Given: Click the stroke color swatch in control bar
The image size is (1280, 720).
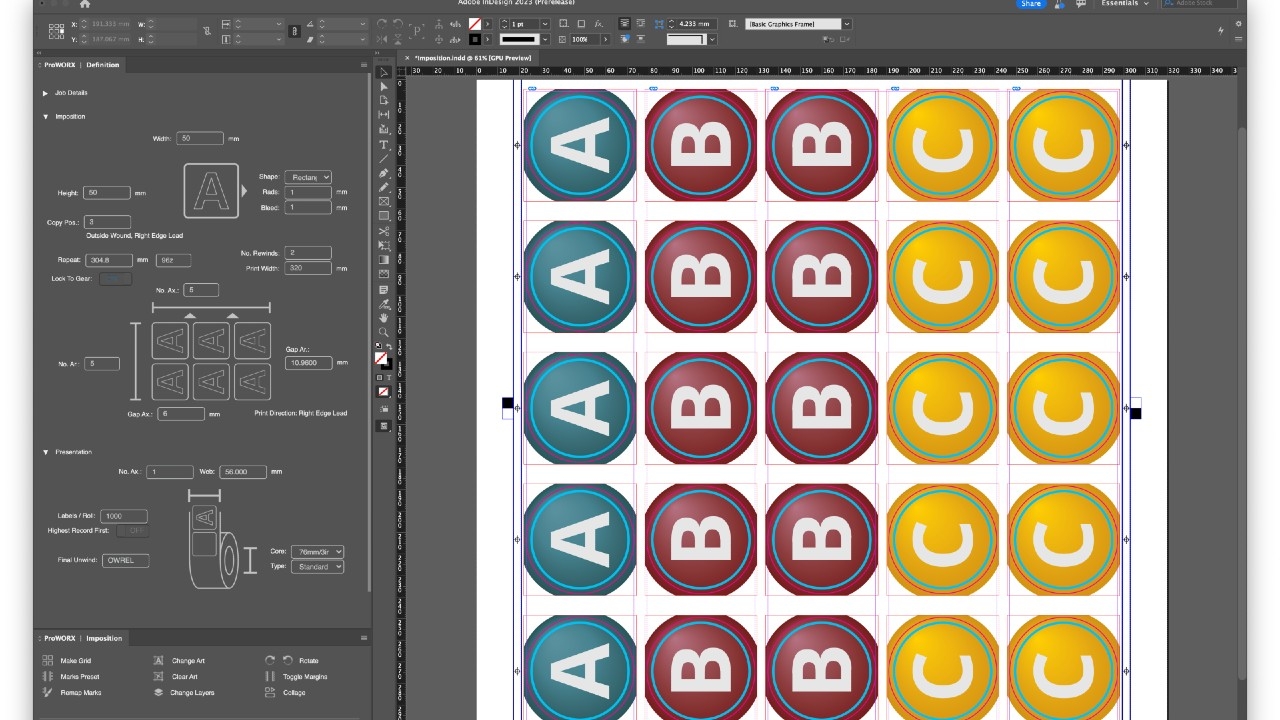Looking at the screenshot, I should click(x=475, y=39).
